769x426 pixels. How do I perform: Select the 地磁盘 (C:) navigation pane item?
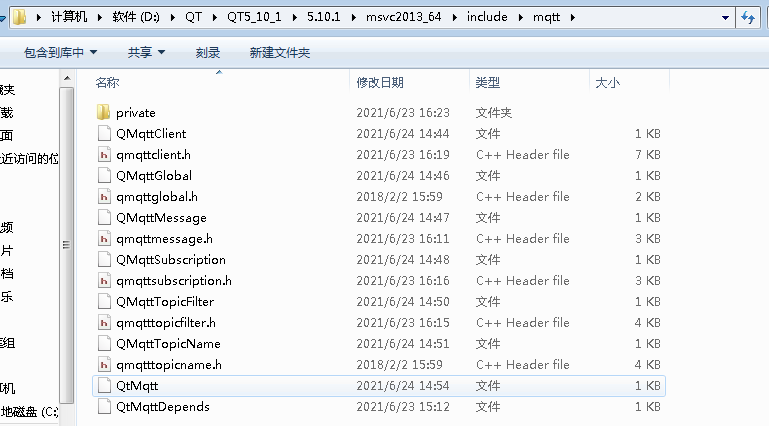[x=29, y=412]
